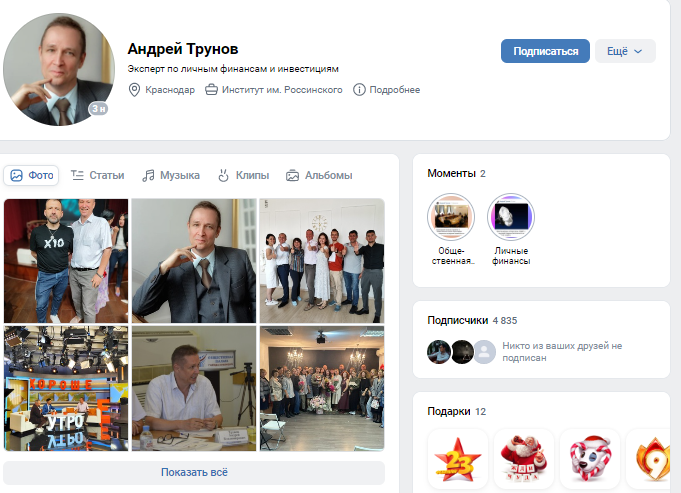Select the Фото tab
Image resolution: width=681 pixels, height=493 pixels.
[x=31, y=175]
